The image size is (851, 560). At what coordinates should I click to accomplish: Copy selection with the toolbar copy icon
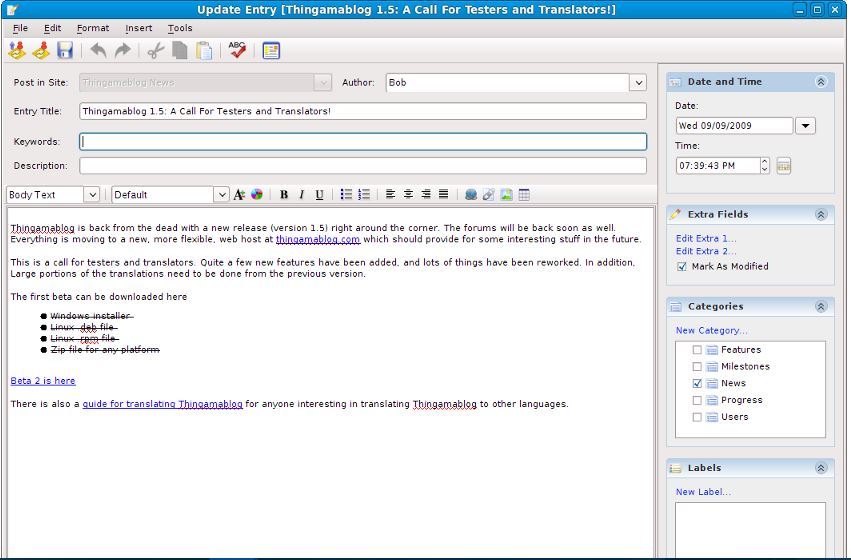click(180, 50)
